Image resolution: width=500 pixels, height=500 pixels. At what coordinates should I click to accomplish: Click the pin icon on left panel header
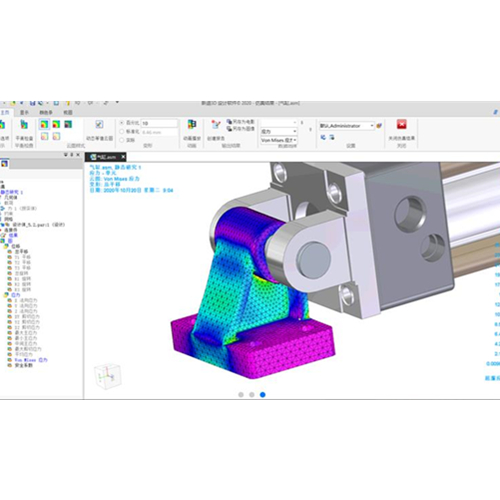coord(72,155)
